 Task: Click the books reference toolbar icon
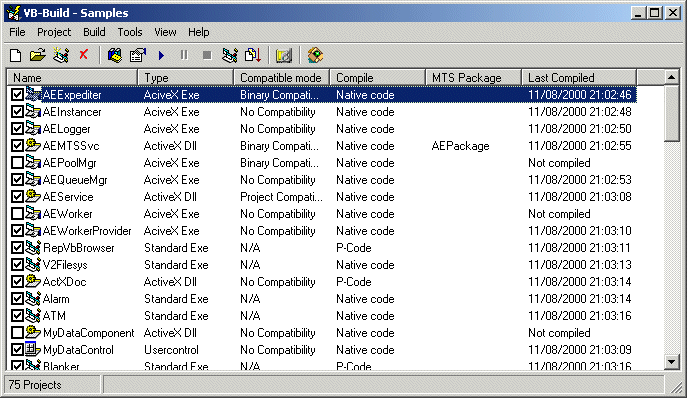tap(115, 55)
